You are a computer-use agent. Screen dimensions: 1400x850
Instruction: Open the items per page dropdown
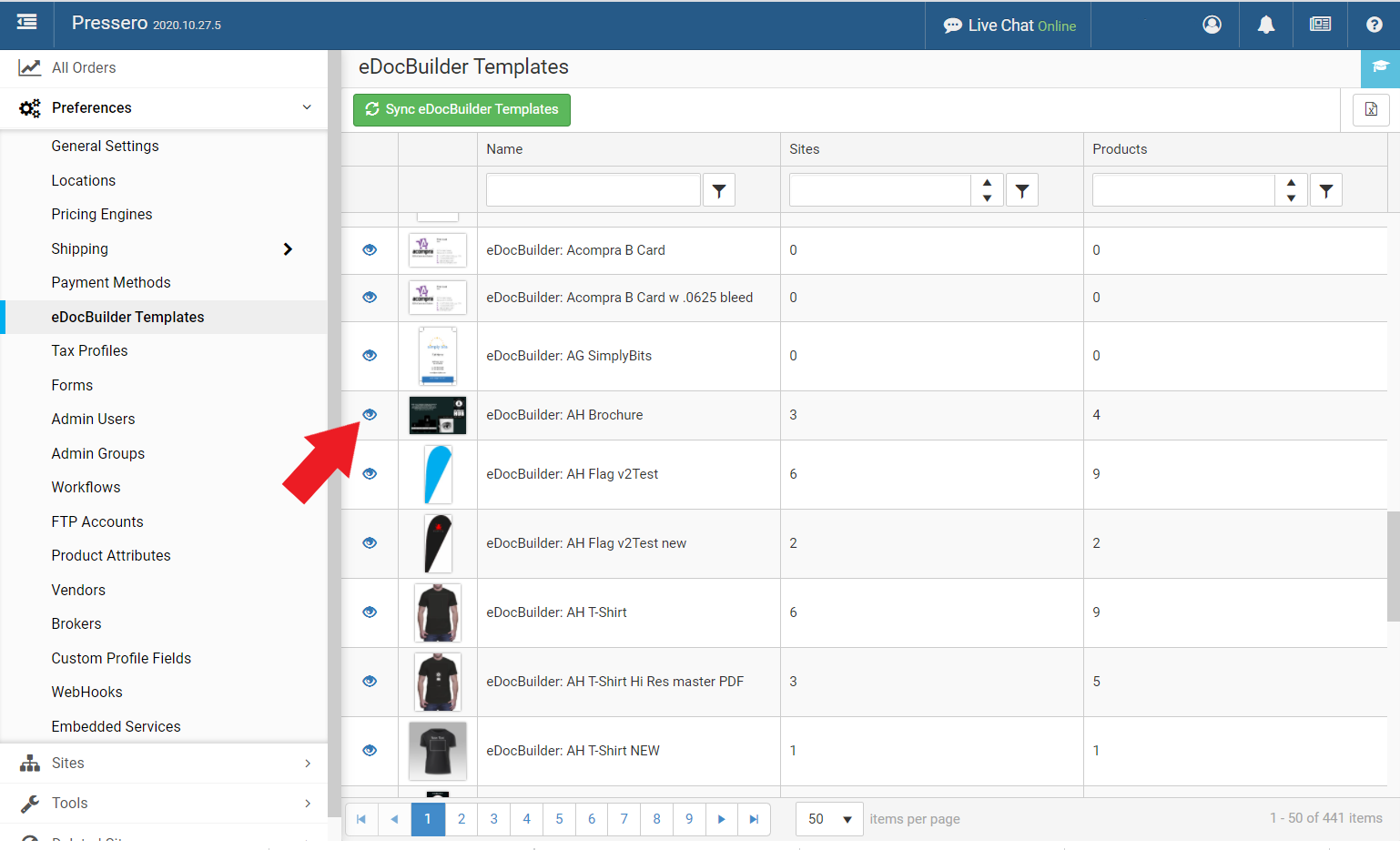pos(829,819)
